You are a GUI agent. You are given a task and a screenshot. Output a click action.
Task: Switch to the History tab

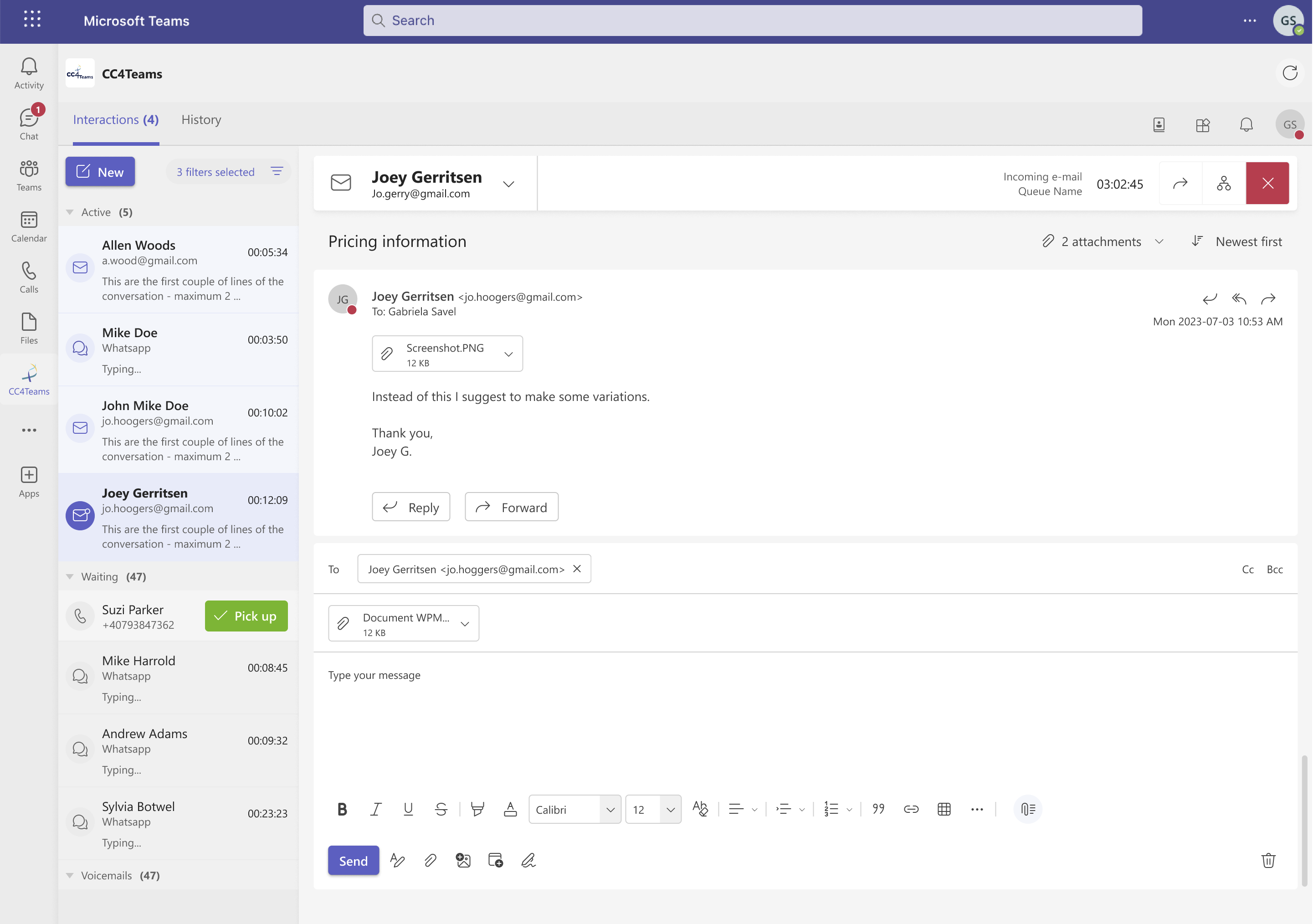201,119
